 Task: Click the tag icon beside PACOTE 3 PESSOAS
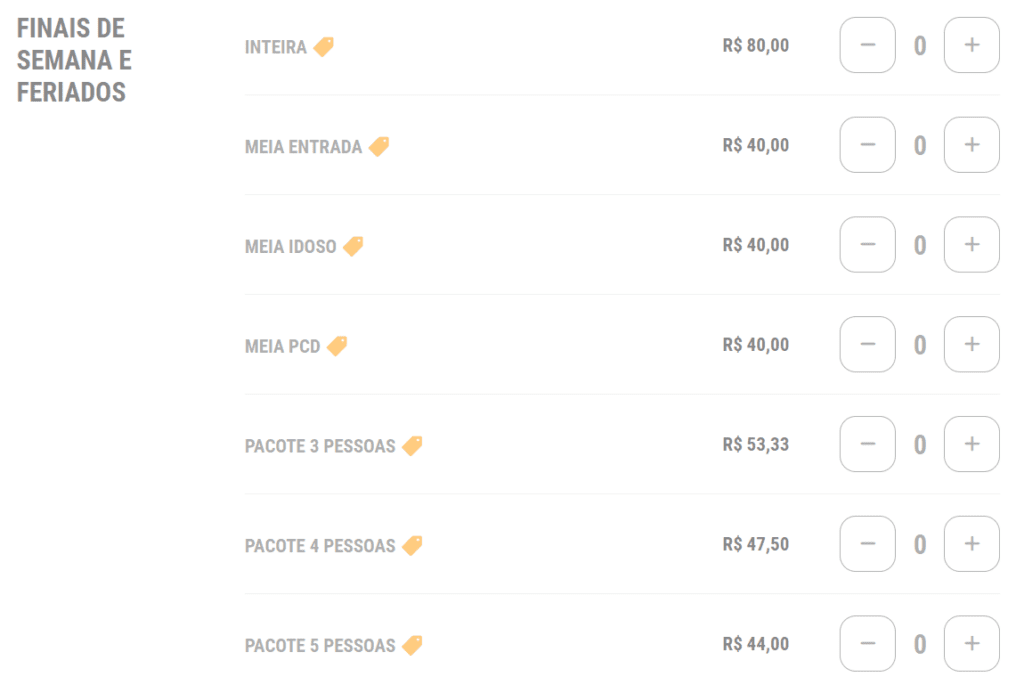pyautogui.click(x=412, y=446)
